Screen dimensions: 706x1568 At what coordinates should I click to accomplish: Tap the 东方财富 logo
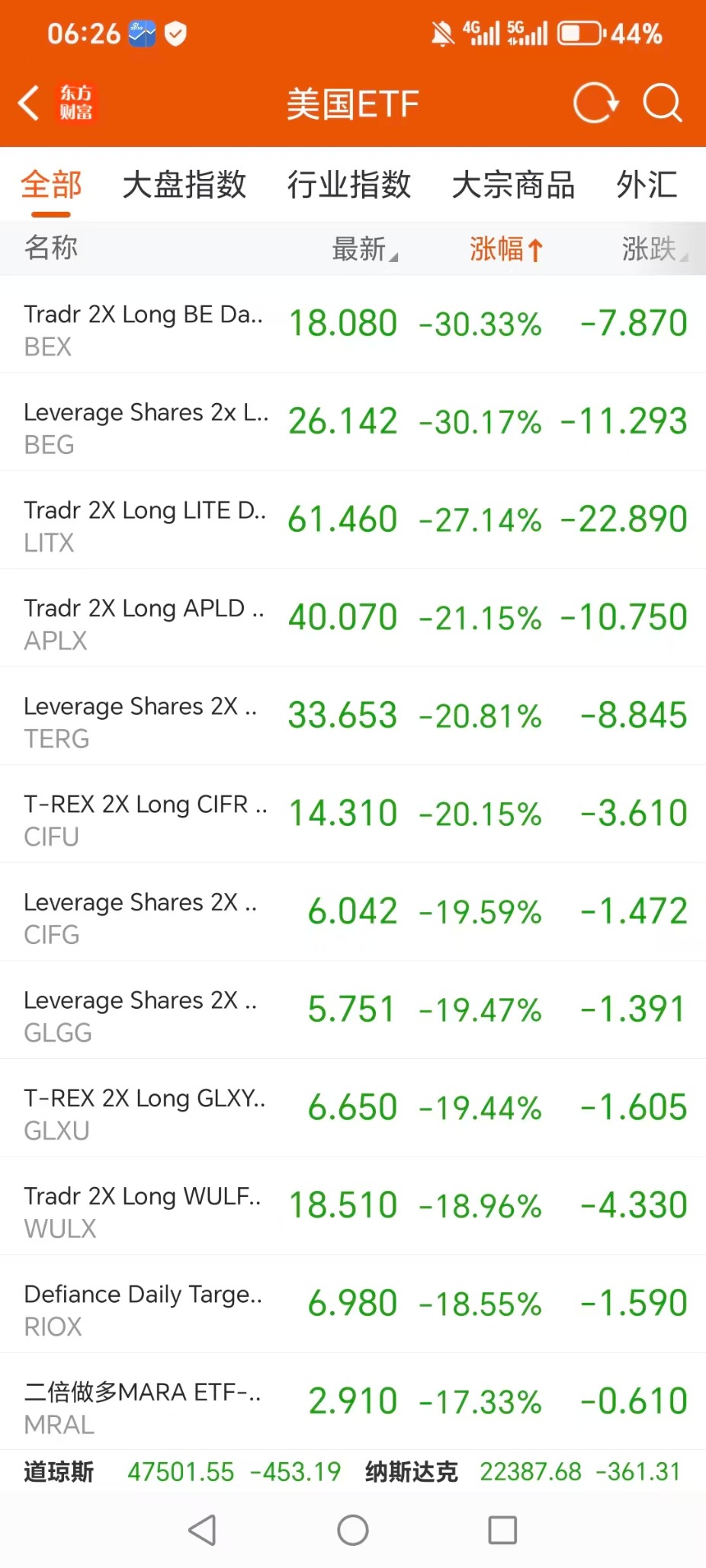(x=76, y=103)
